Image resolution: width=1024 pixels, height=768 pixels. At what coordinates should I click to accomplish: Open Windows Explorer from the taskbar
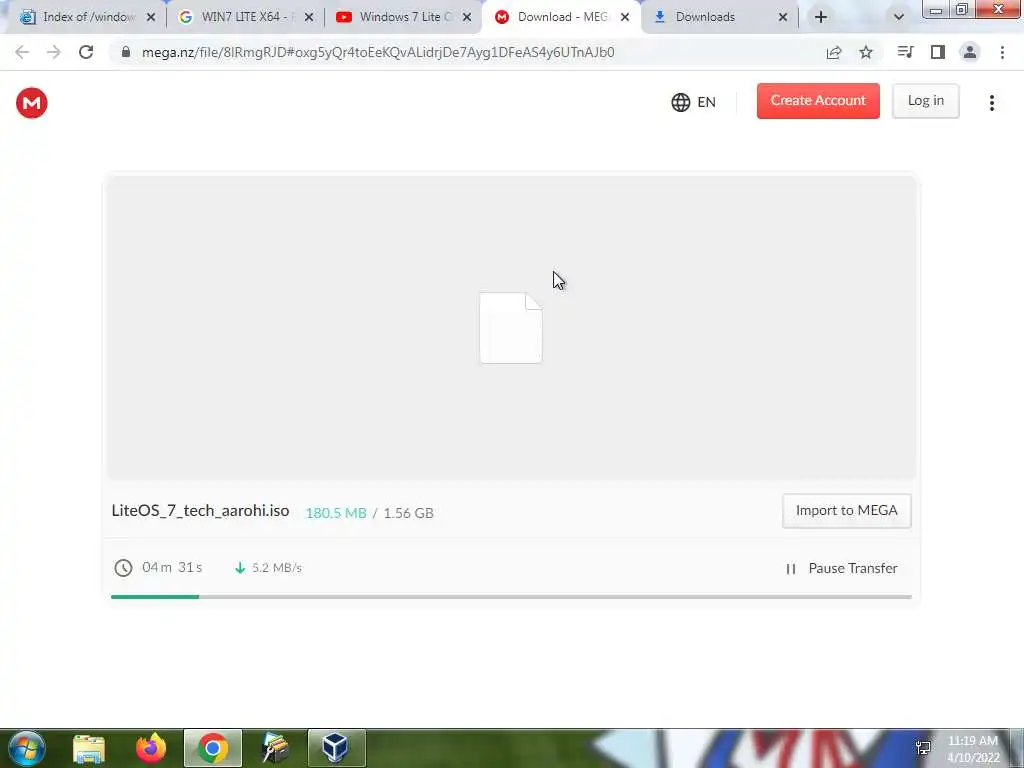(x=89, y=748)
